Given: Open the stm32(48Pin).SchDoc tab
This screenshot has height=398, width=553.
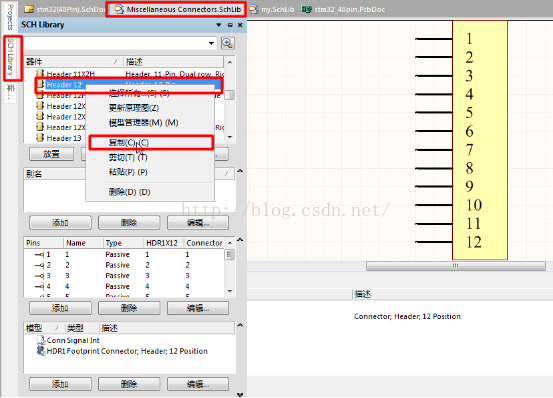Looking at the screenshot, I should click(65, 9).
